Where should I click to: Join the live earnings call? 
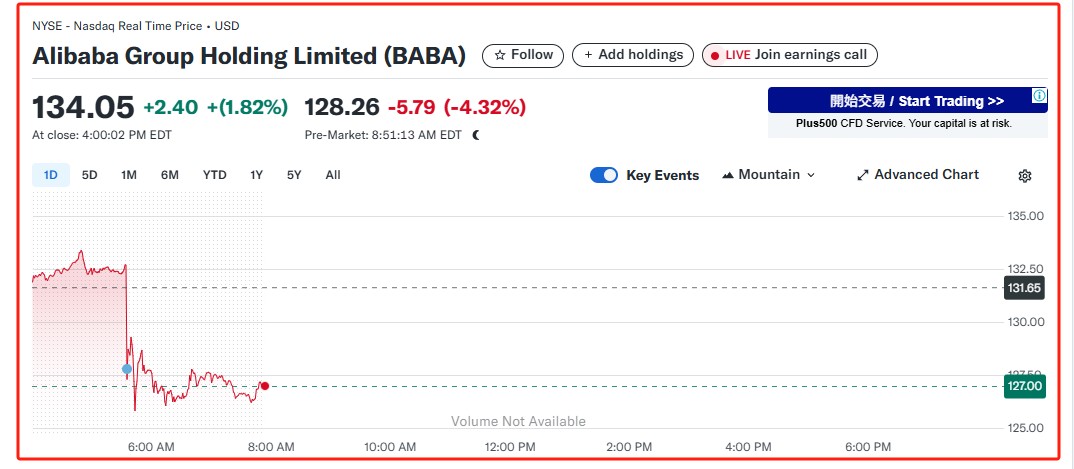point(789,55)
